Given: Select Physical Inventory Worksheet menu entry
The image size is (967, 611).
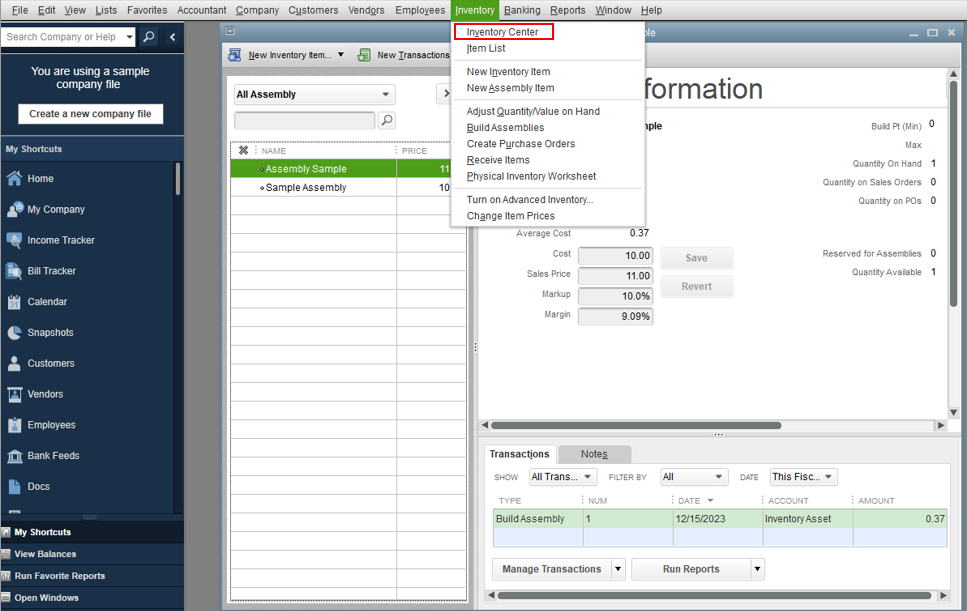Looking at the screenshot, I should 531,176.
